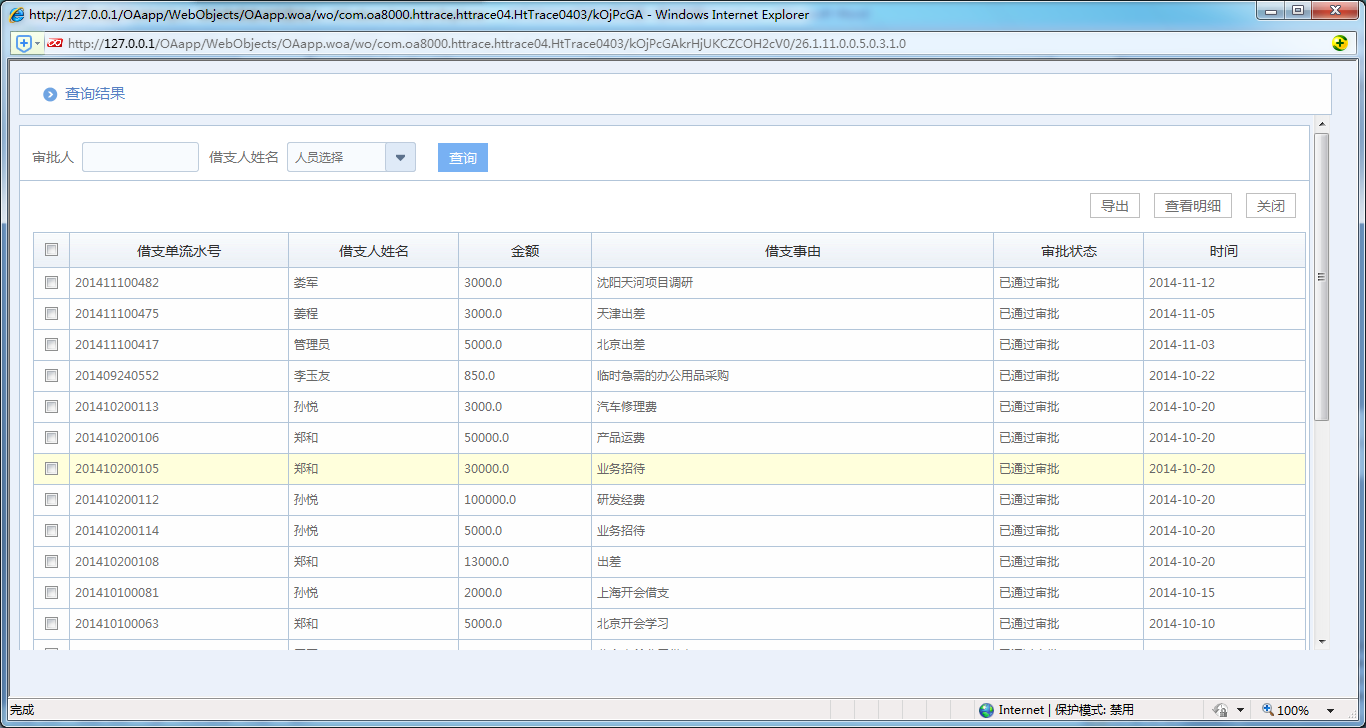This screenshot has height=728, width=1366.
Task: Click the Internet Explorer logo in title bar
Action: (17, 15)
